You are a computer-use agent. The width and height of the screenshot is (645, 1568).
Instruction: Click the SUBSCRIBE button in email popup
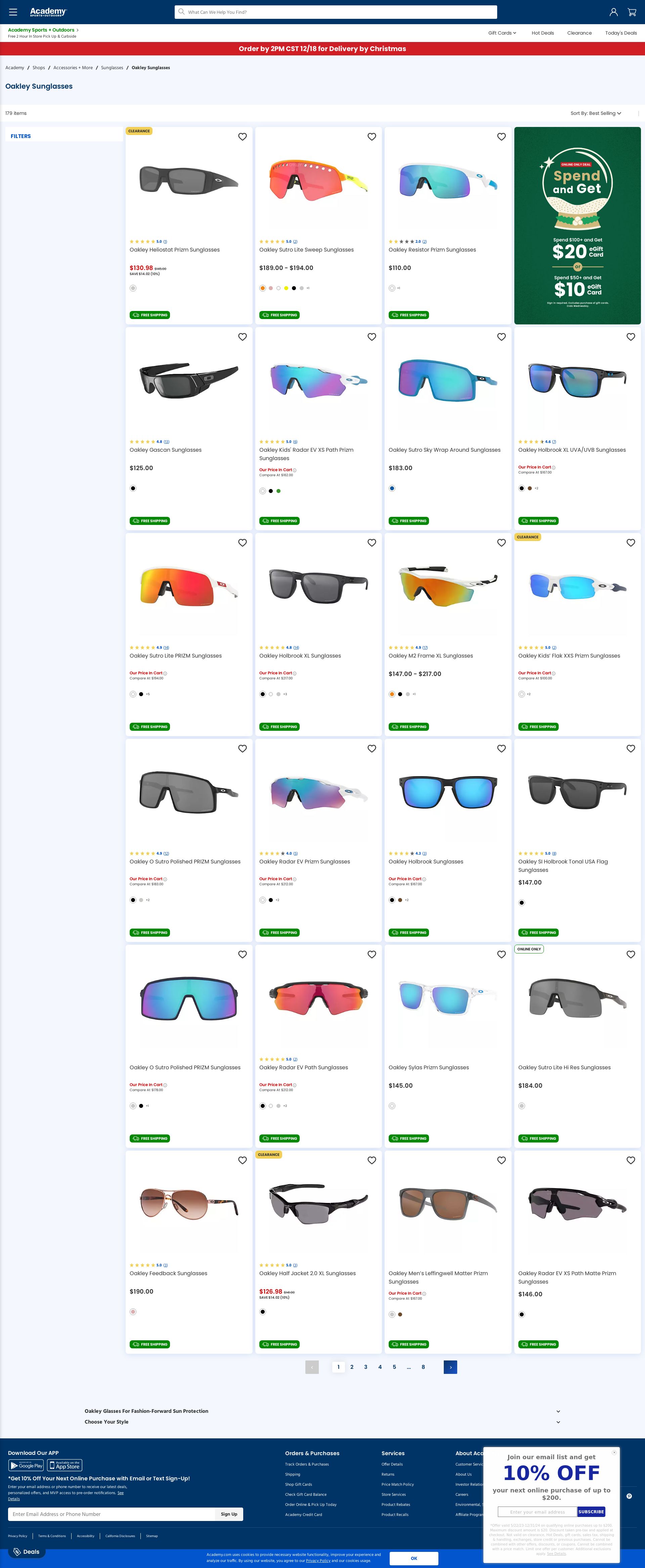point(591,1511)
